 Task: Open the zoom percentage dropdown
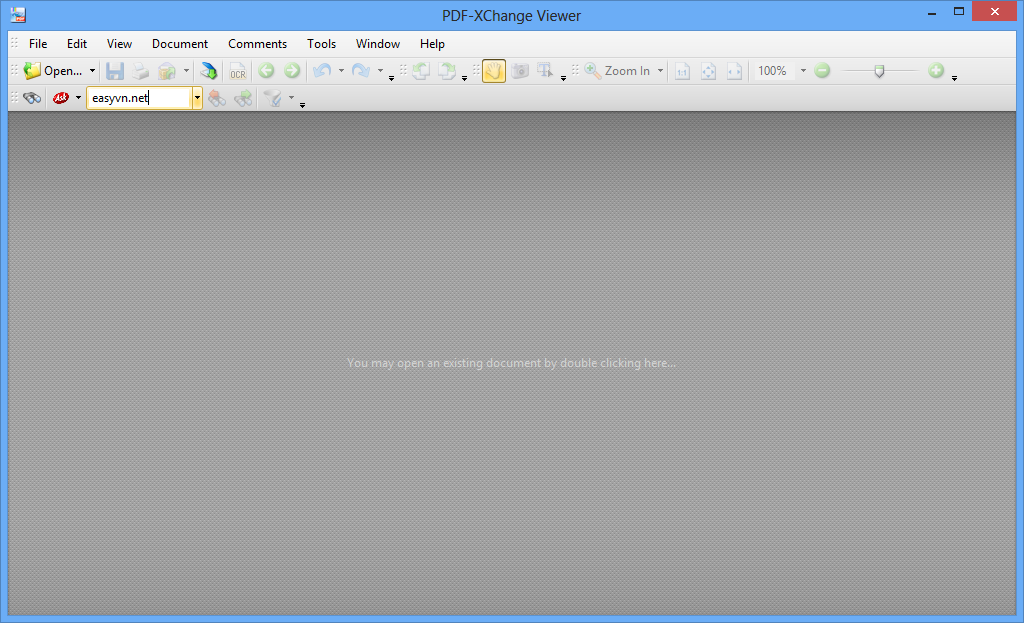tap(803, 70)
